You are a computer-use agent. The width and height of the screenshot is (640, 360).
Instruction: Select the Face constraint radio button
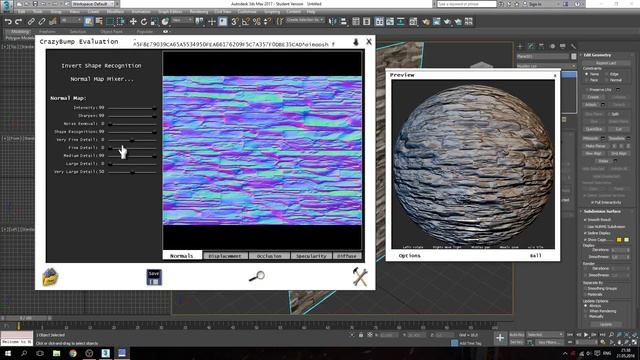click(x=587, y=80)
